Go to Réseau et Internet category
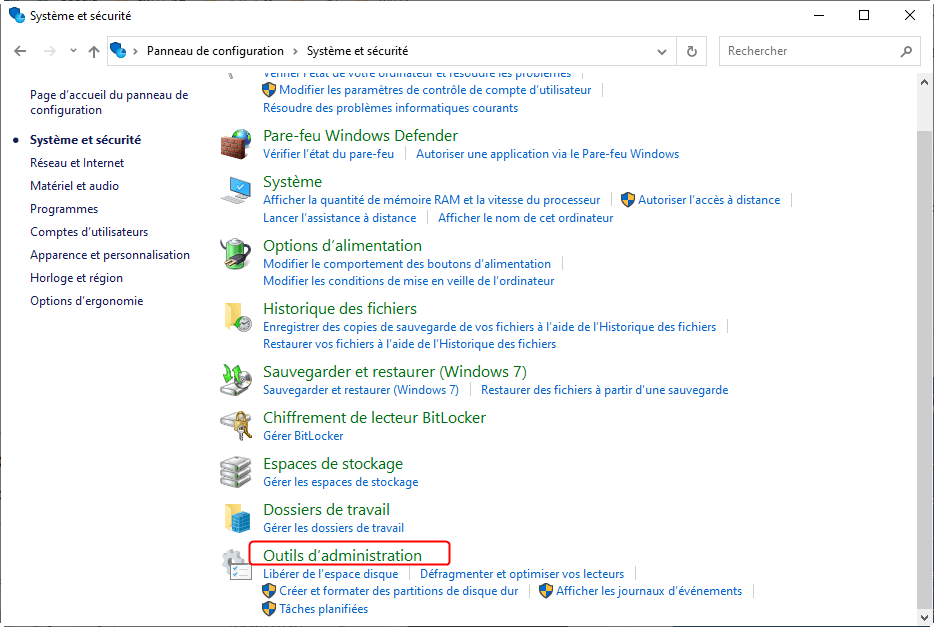 pos(77,163)
